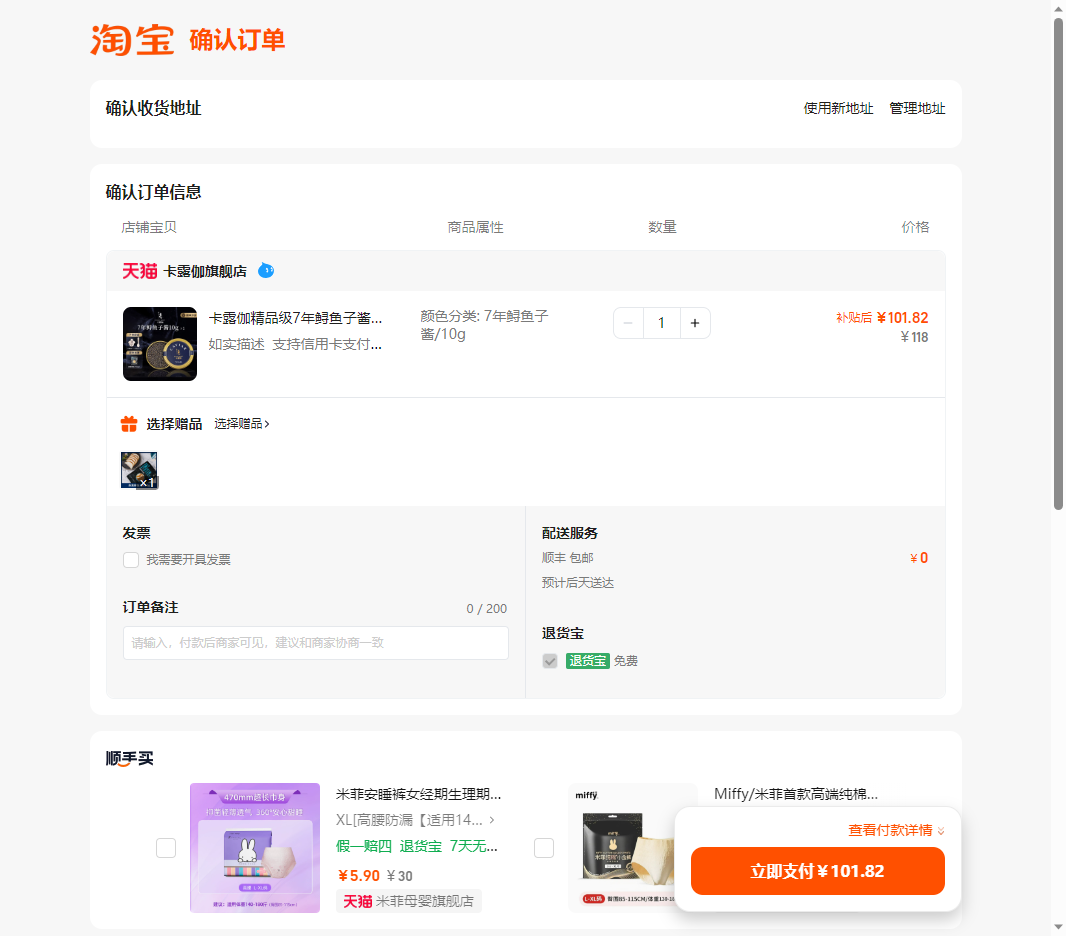Click the 假一赔四 退货宝 service tags
Image resolution: width=1066 pixels, height=936 pixels.
pos(417,846)
